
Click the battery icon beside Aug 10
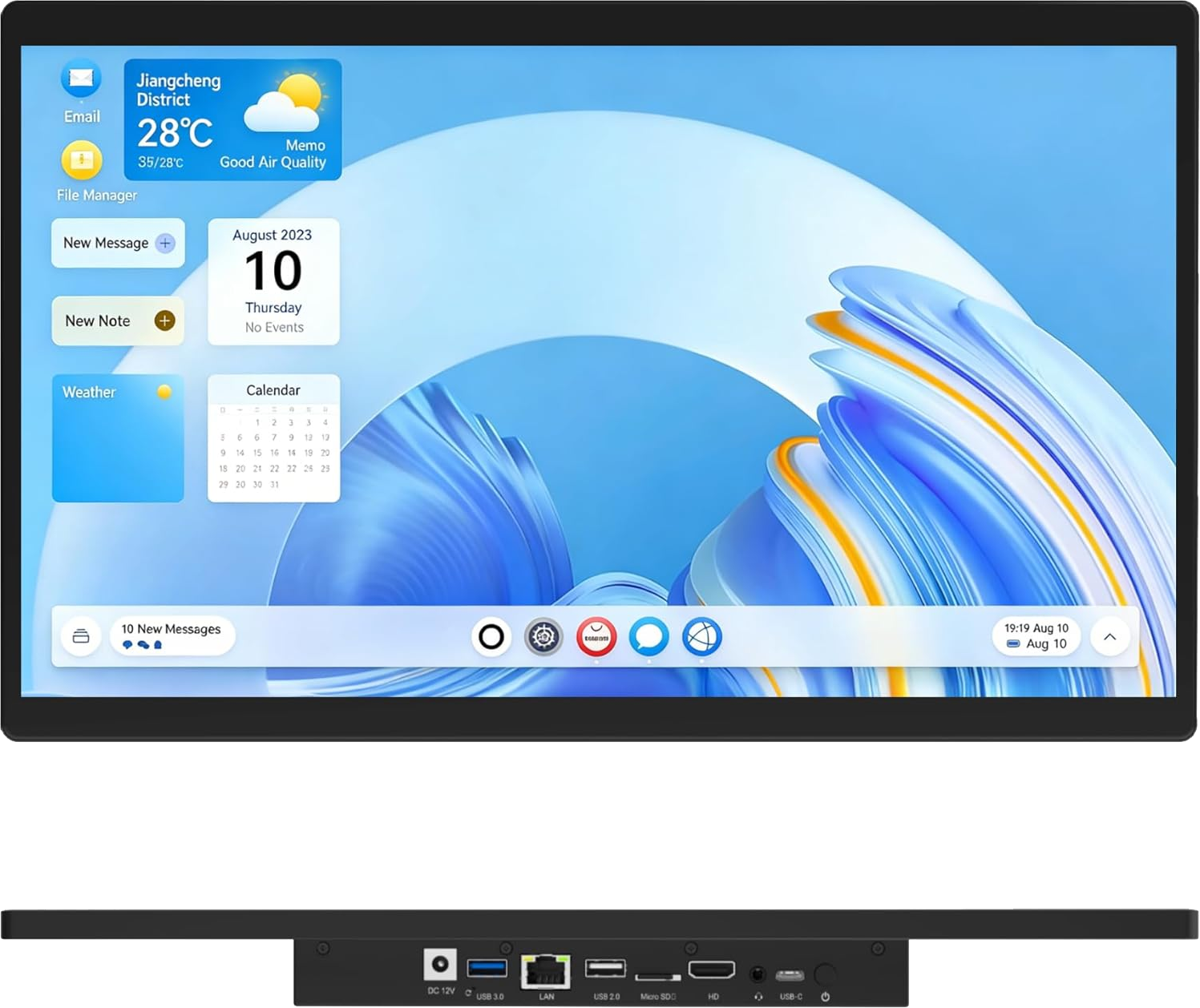[1013, 643]
